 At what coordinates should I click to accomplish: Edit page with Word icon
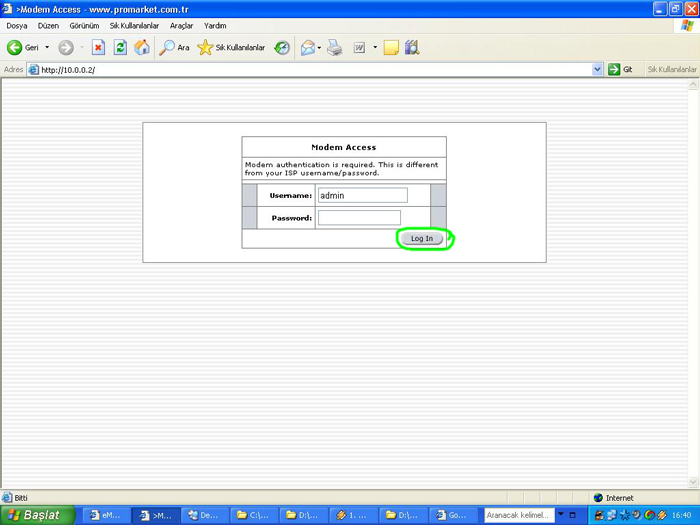359,47
